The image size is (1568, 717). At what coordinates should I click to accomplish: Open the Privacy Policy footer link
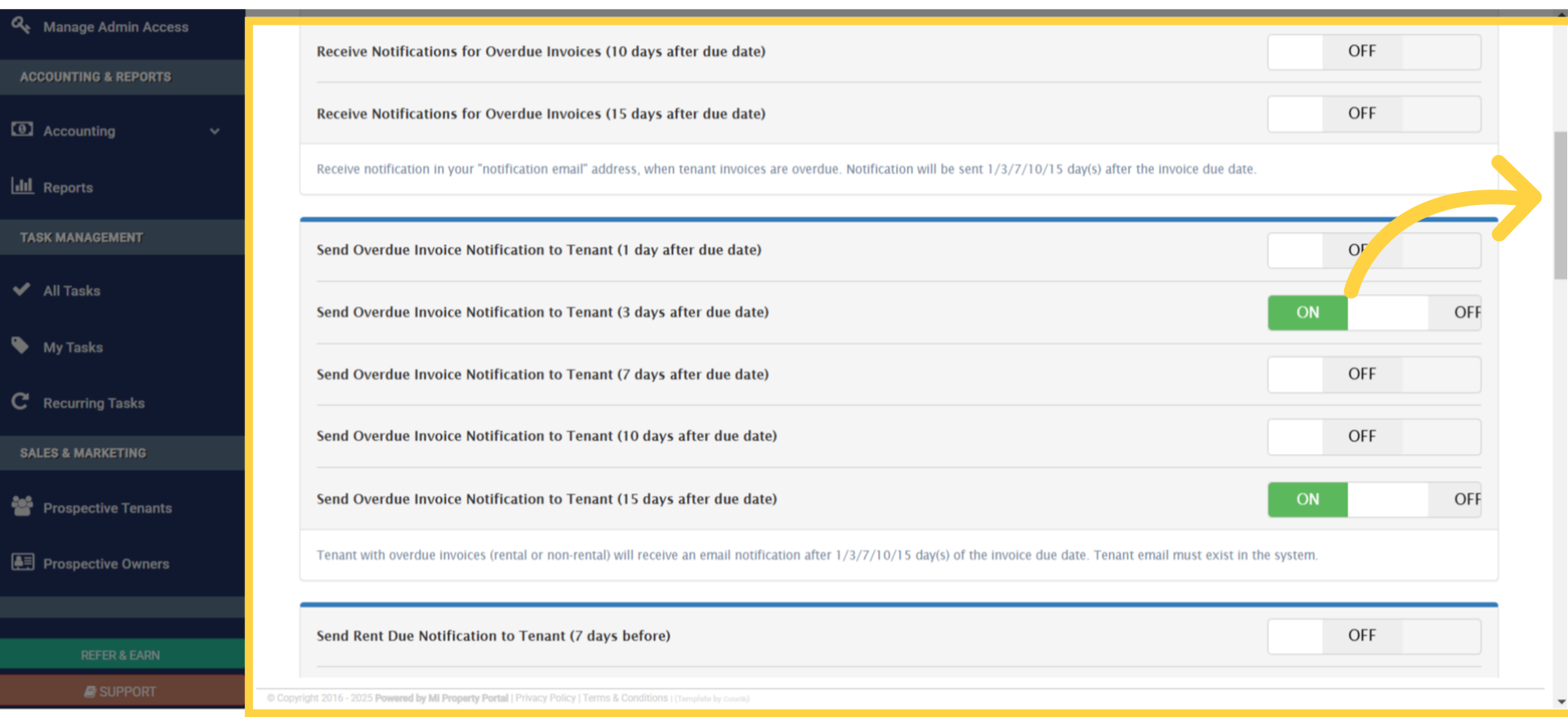(545, 698)
